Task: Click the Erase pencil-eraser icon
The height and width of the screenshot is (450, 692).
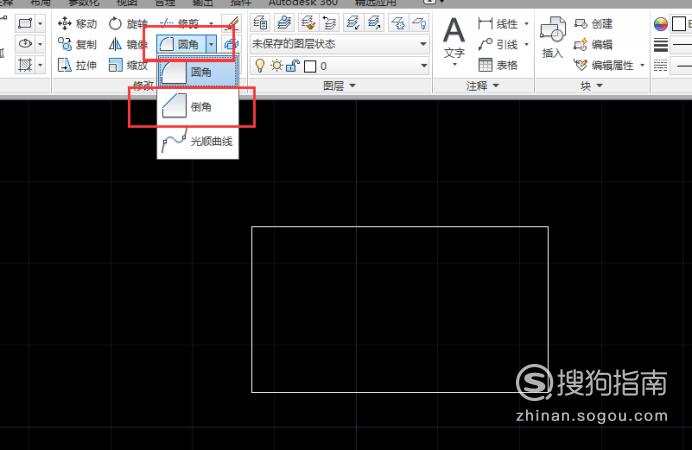Action: pos(231,22)
